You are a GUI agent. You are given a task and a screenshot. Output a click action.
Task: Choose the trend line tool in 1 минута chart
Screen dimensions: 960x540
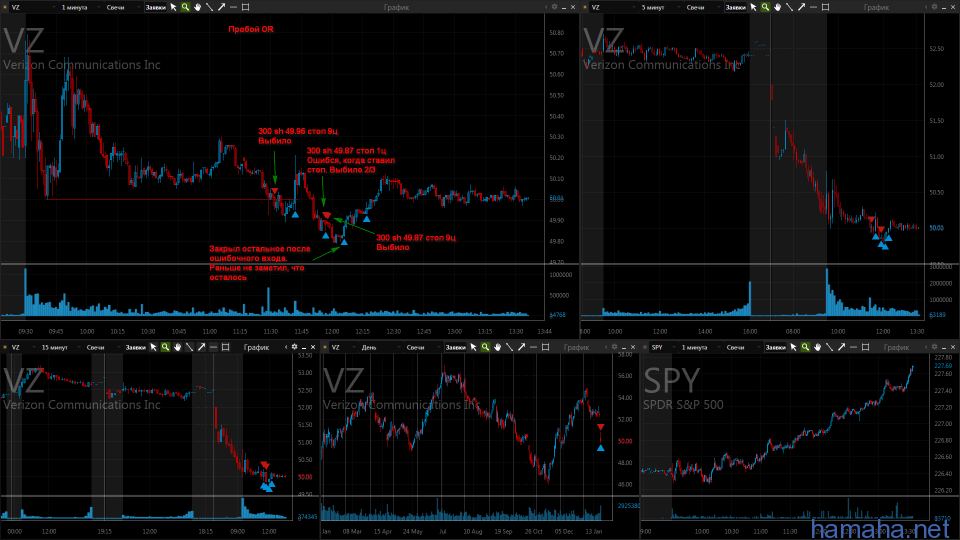209,7
